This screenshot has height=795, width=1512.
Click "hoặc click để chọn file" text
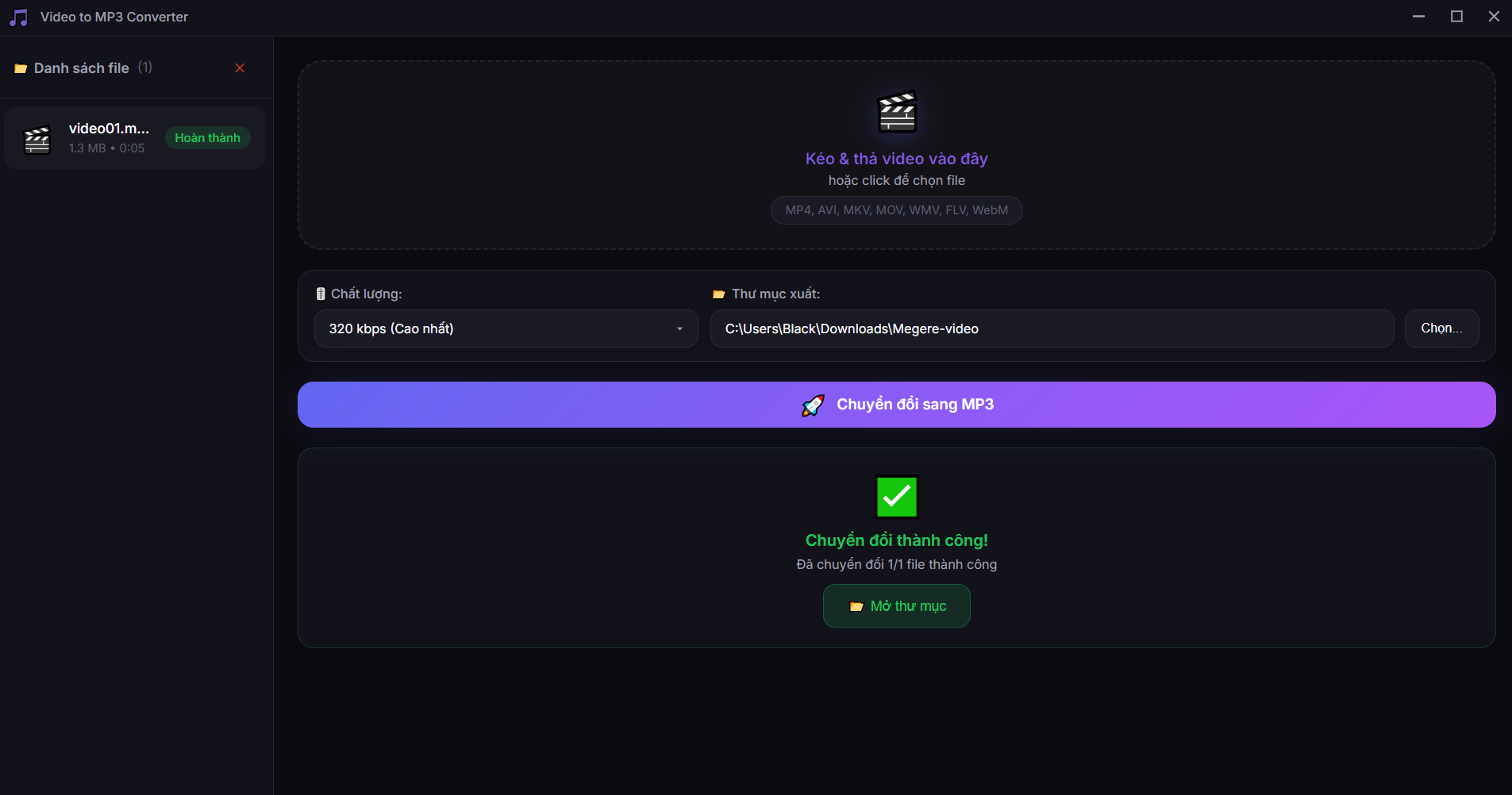(x=896, y=181)
